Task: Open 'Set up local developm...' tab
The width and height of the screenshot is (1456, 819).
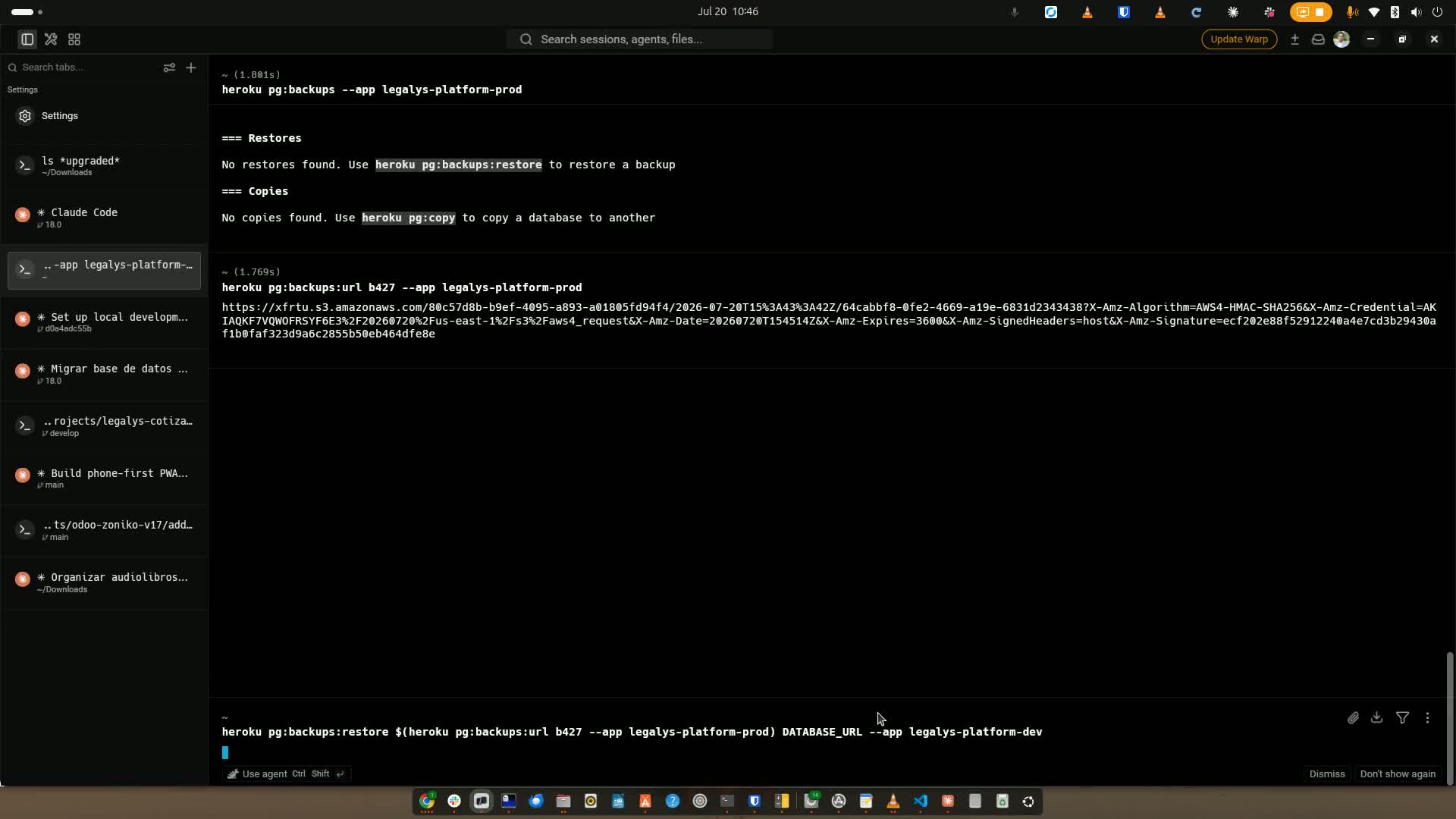Action: click(x=104, y=322)
